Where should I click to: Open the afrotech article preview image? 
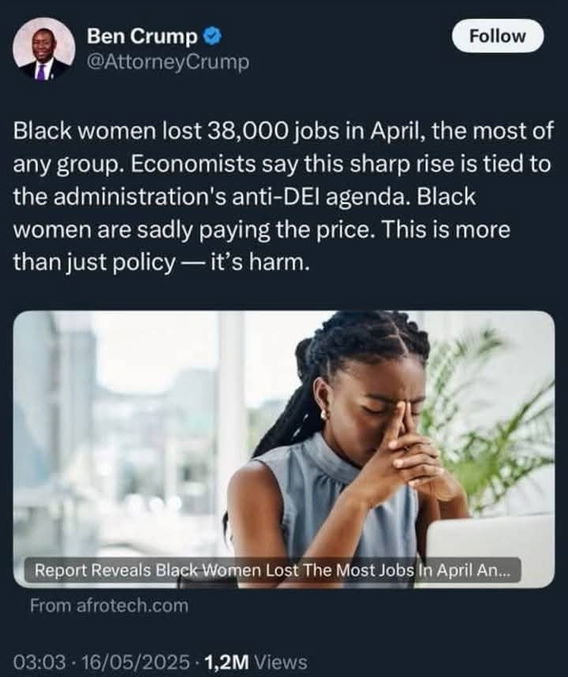284,449
